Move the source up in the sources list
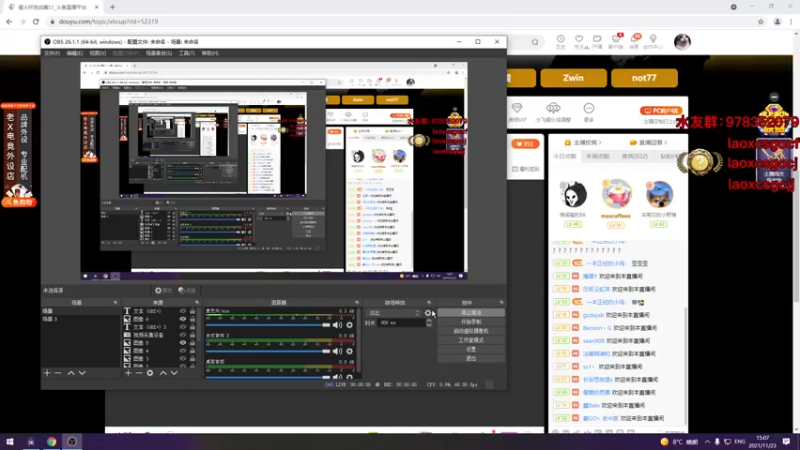800x450 pixels. point(163,373)
